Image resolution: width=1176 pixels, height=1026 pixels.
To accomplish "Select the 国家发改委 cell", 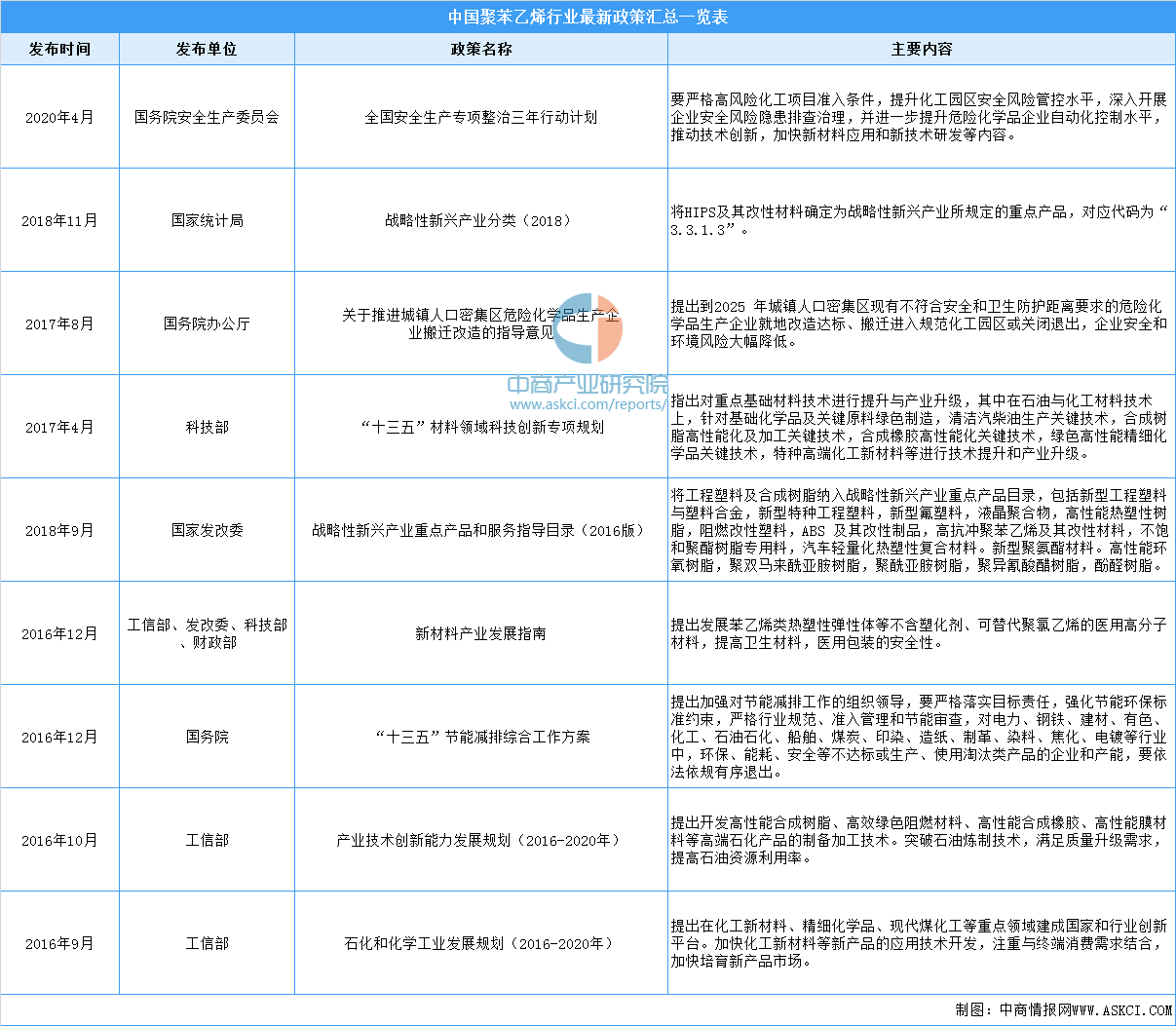I will coord(207,530).
